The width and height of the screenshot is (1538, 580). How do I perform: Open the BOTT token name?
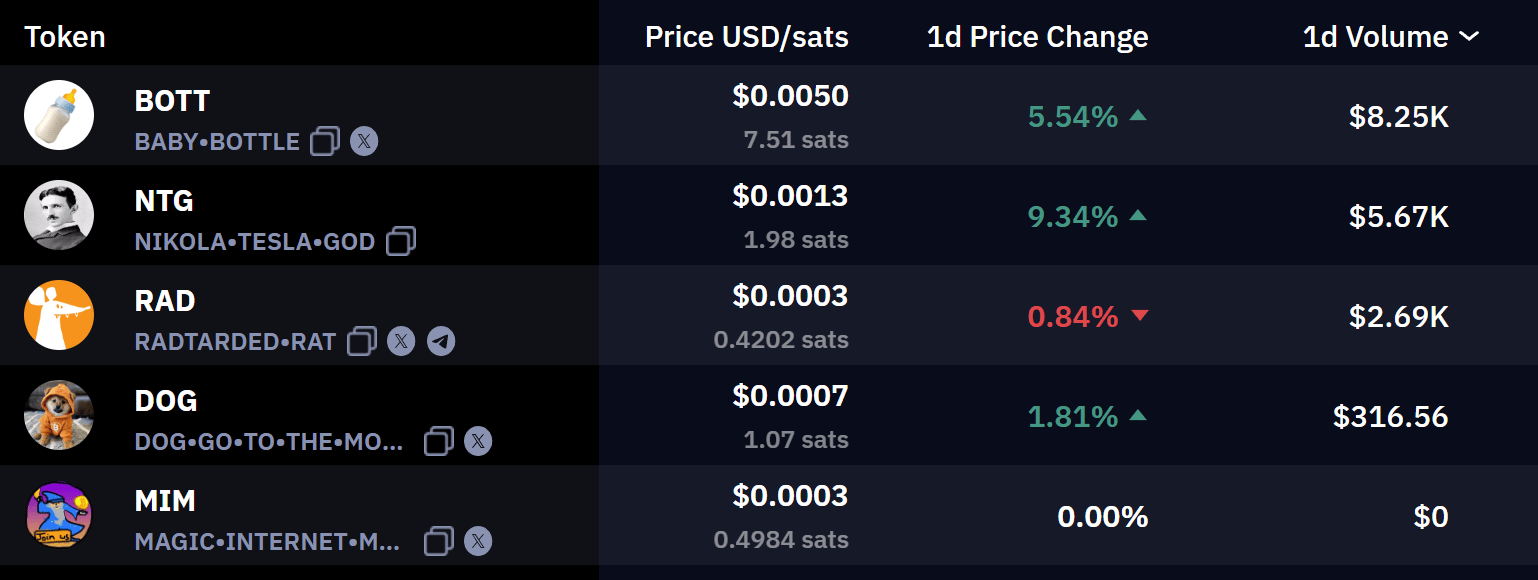(x=172, y=101)
